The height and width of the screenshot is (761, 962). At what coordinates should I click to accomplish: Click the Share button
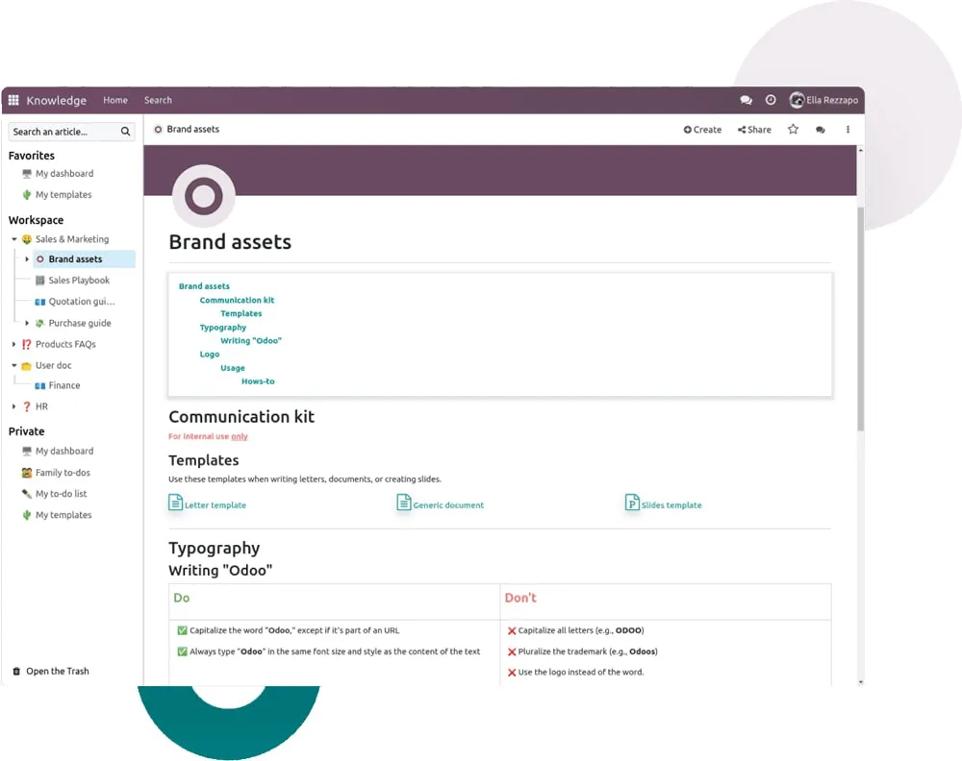pos(755,129)
